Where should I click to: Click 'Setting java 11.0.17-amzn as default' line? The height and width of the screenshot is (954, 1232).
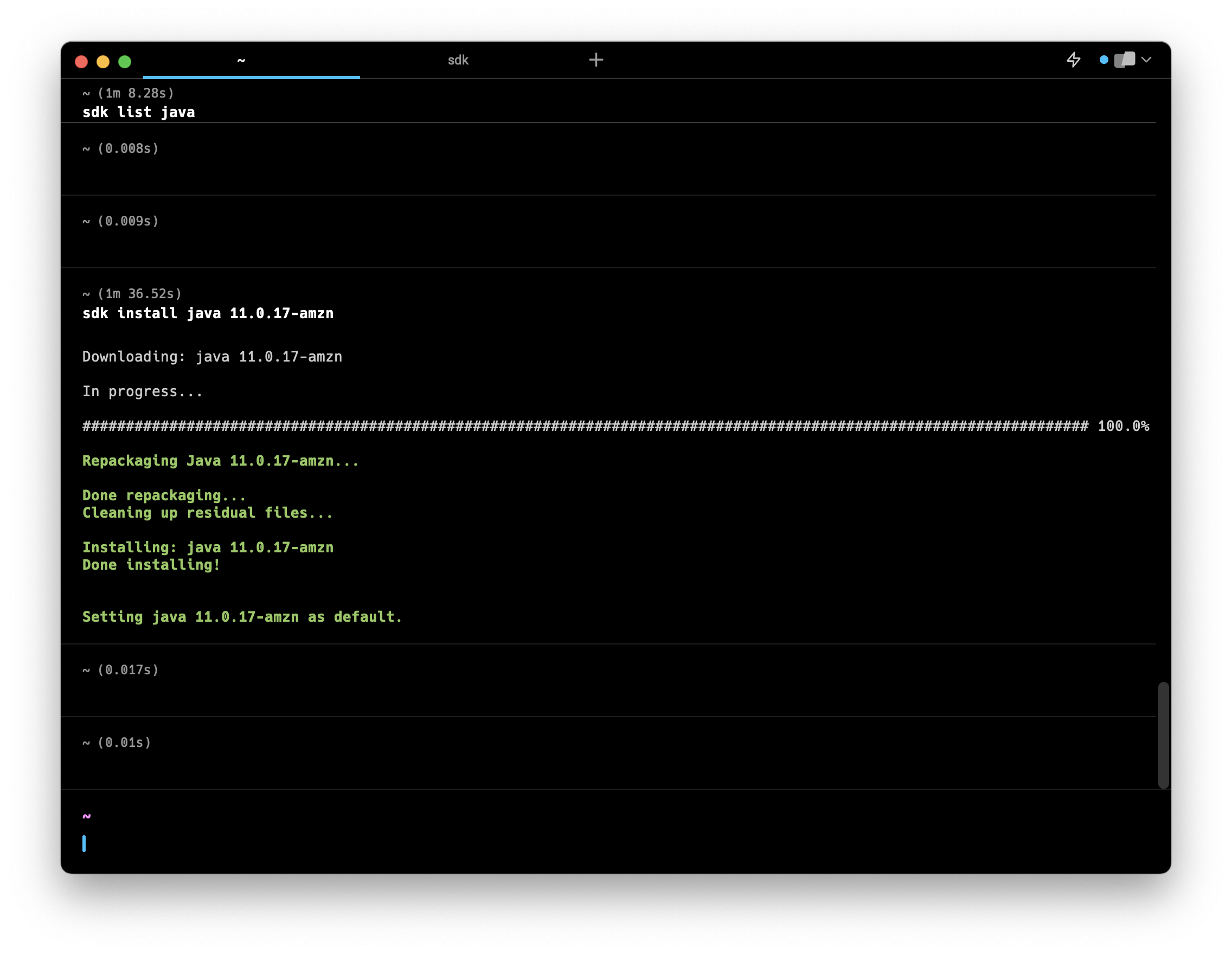242,617
